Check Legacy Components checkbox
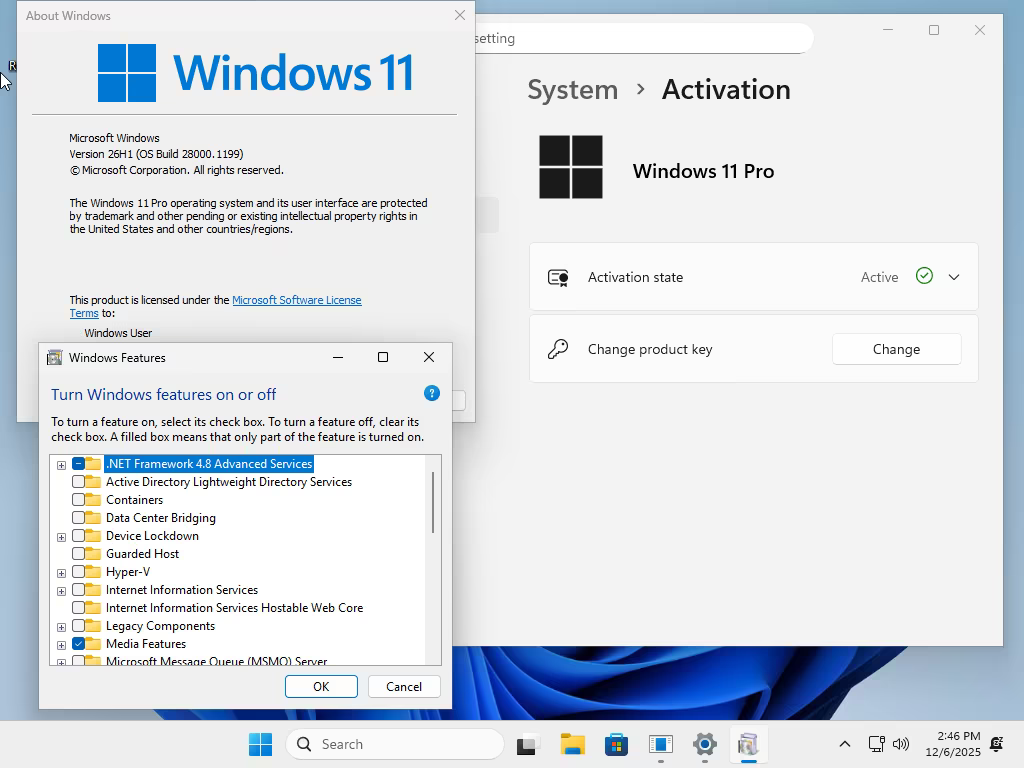Viewport: 1024px width, 768px height. coord(78,626)
